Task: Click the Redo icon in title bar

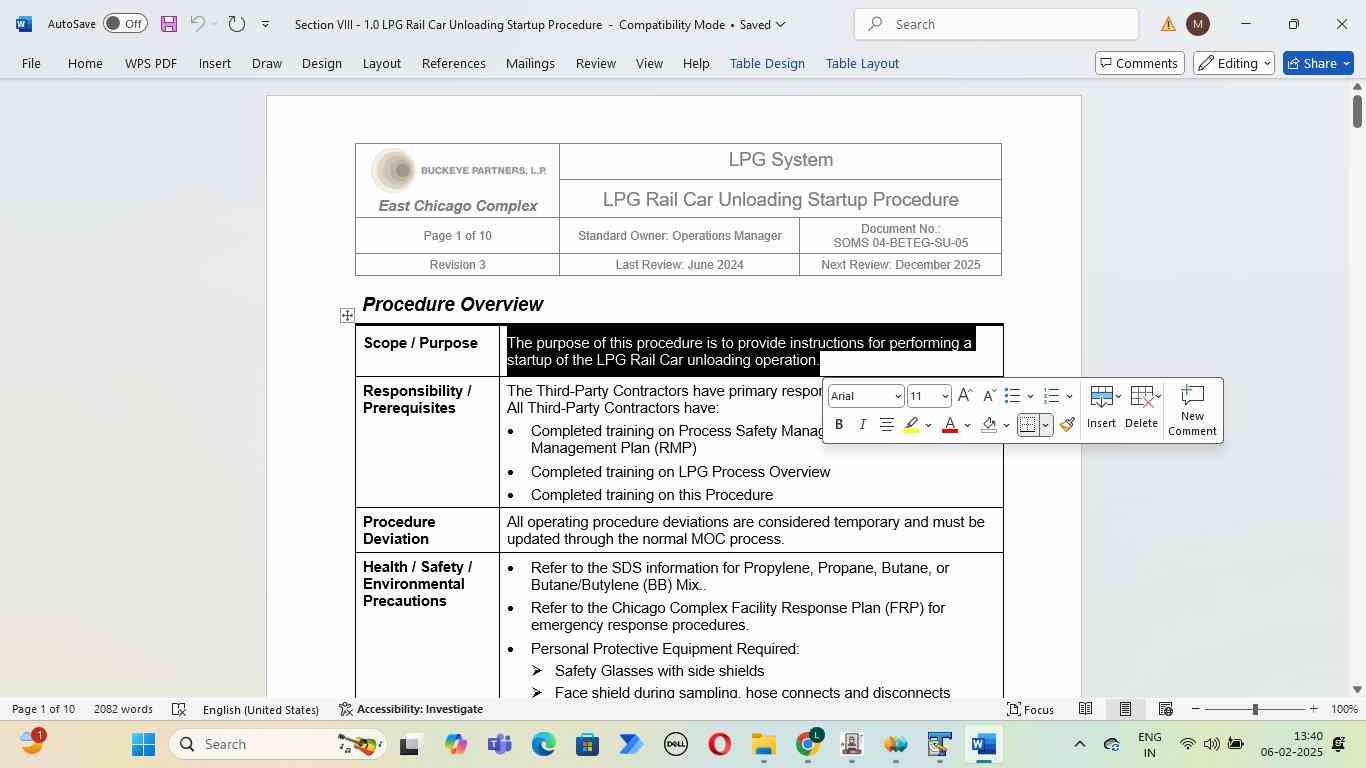Action: coord(236,24)
